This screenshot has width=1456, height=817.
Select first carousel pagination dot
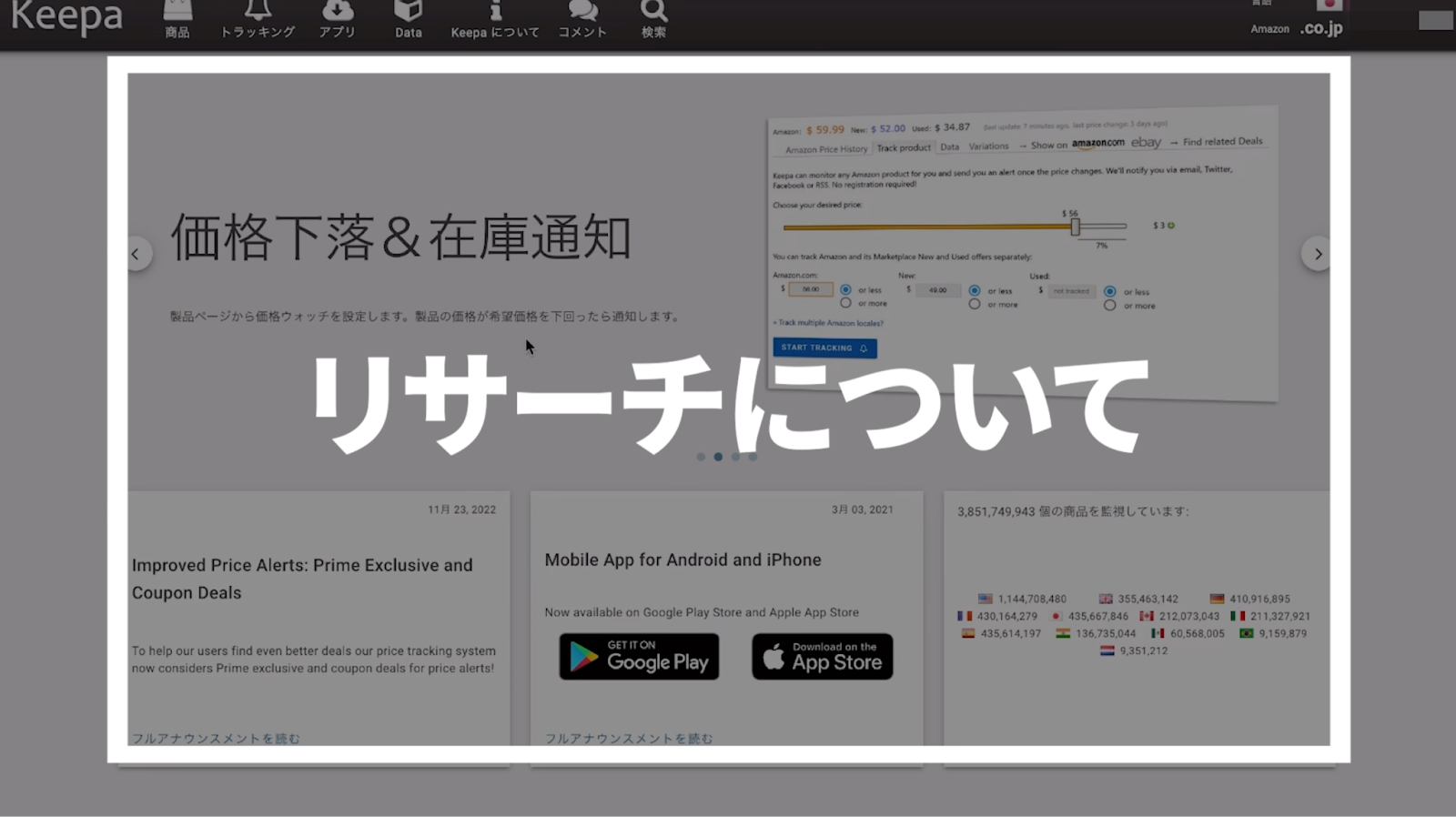[701, 457]
